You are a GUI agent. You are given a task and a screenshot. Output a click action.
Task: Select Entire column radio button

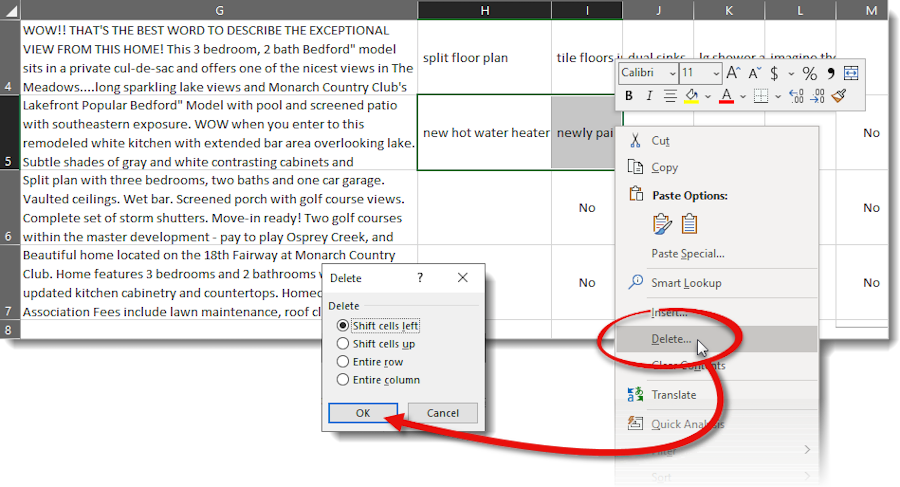pyautogui.click(x=343, y=380)
